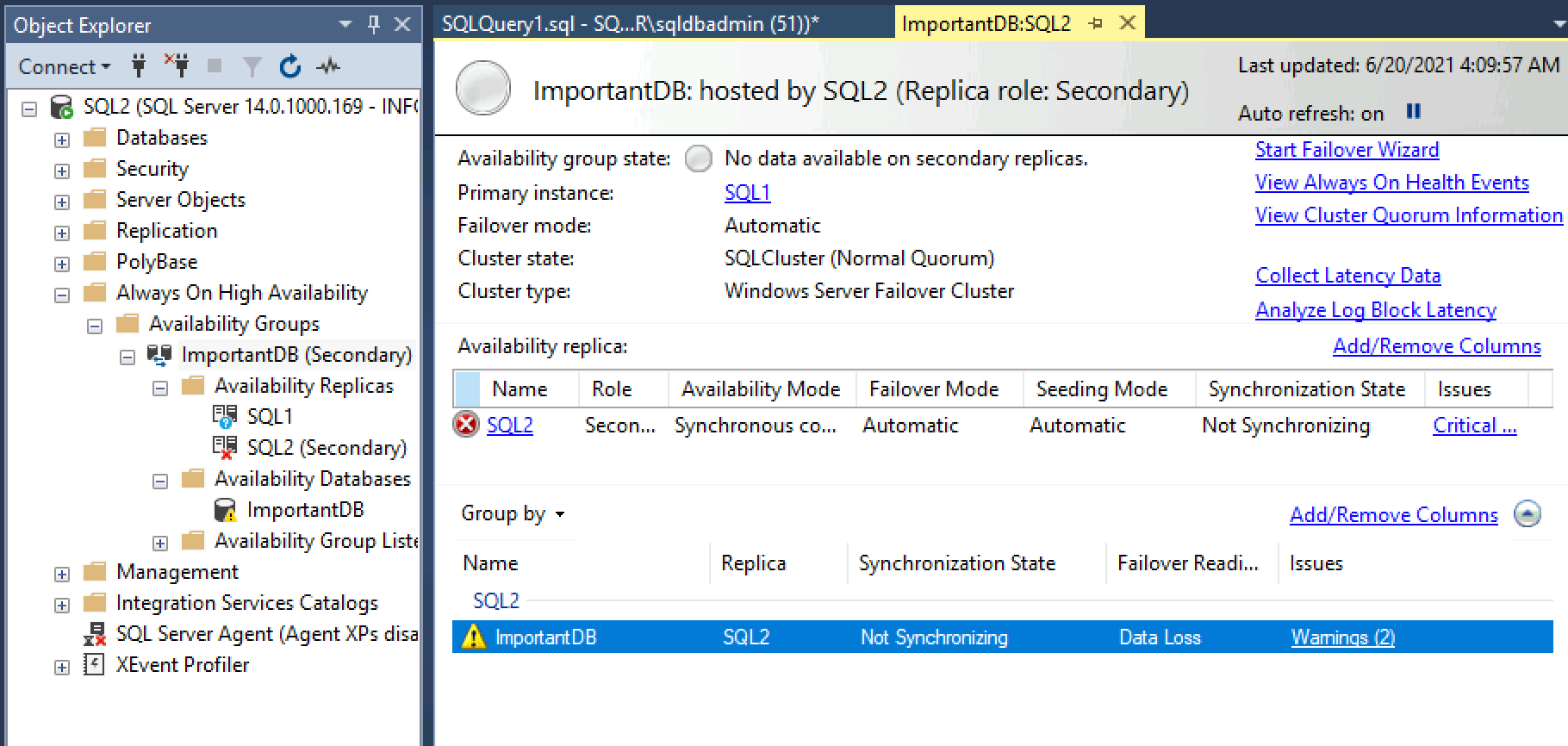
Task: Expand the Databases node
Action: [x=62, y=140]
